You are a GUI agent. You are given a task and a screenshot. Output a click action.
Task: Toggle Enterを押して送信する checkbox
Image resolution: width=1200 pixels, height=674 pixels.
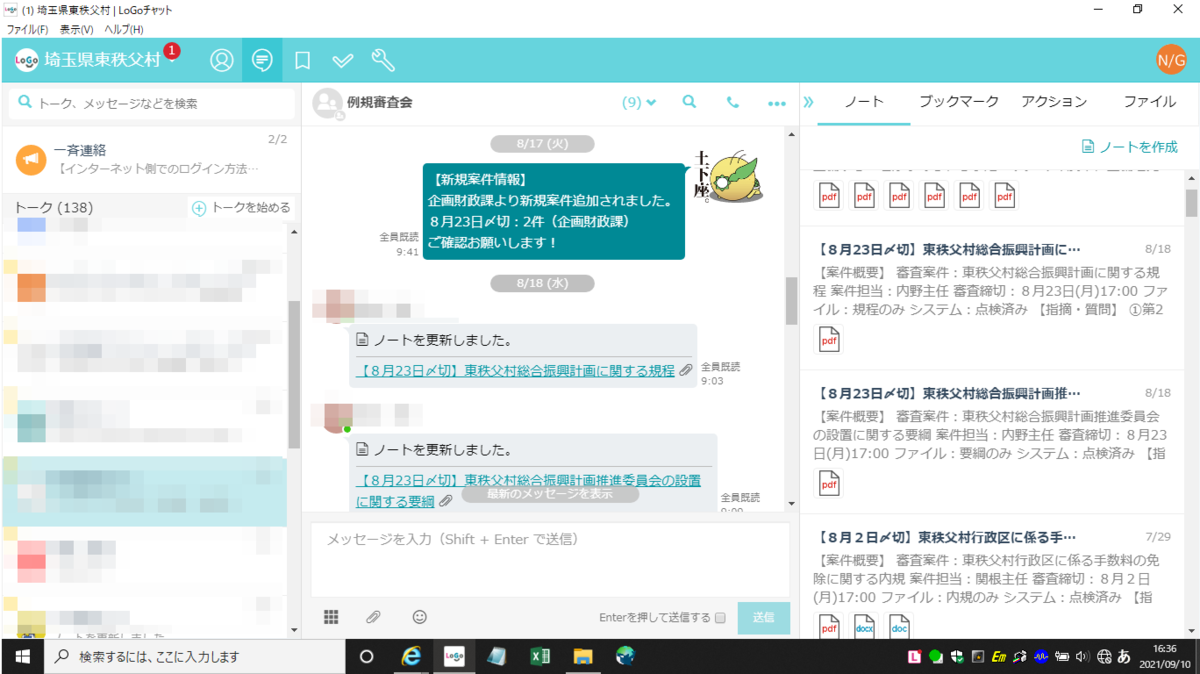point(720,618)
